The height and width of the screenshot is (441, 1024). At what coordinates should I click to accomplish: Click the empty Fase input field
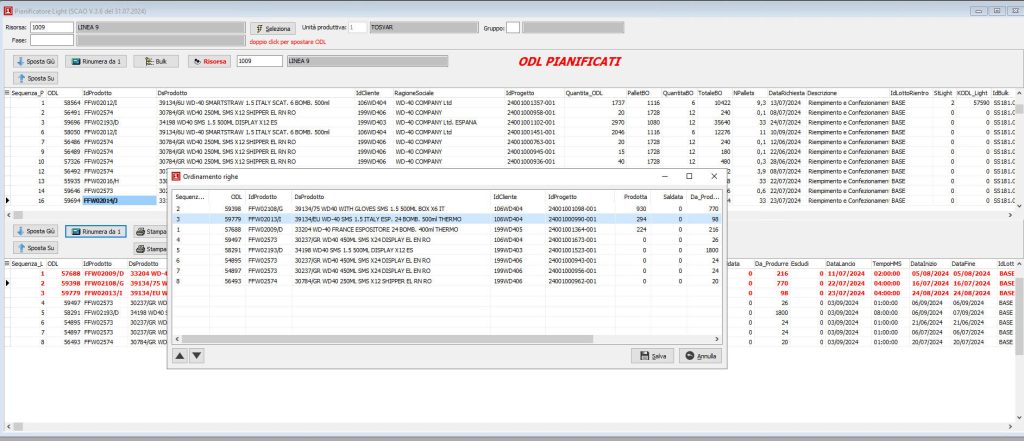[52, 41]
